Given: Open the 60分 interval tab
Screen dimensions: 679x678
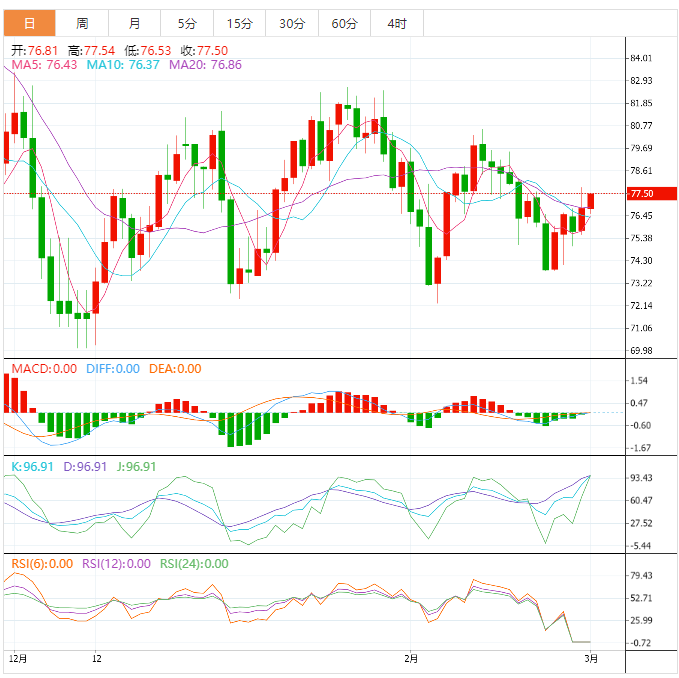Looking at the screenshot, I should pyautogui.click(x=344, y=23).
